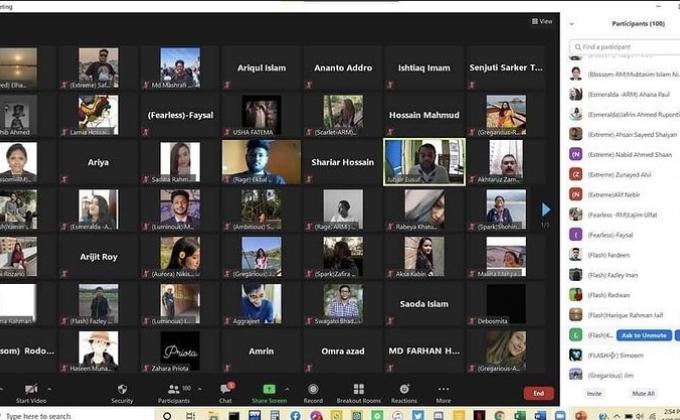The height and width of the screenshot is (420, 680).
Task: Select (Extreme) Zunayed Alvi in participants list
Action: (625, 172)
